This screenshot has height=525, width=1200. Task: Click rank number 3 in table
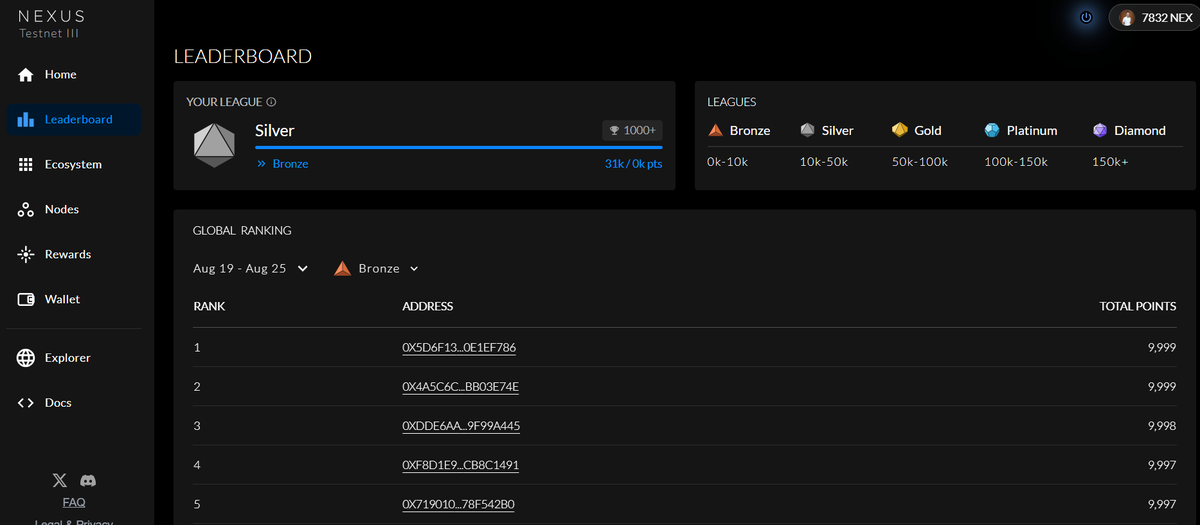click(x=197, y=426)
